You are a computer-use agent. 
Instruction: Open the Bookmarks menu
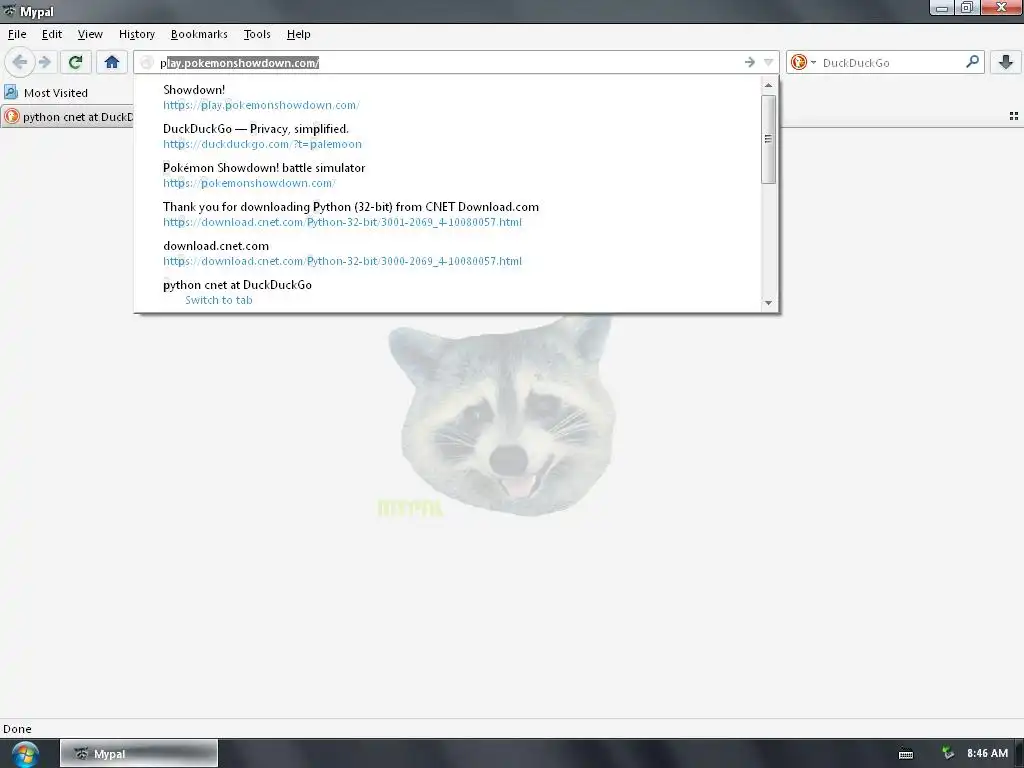tap(199, 34)
